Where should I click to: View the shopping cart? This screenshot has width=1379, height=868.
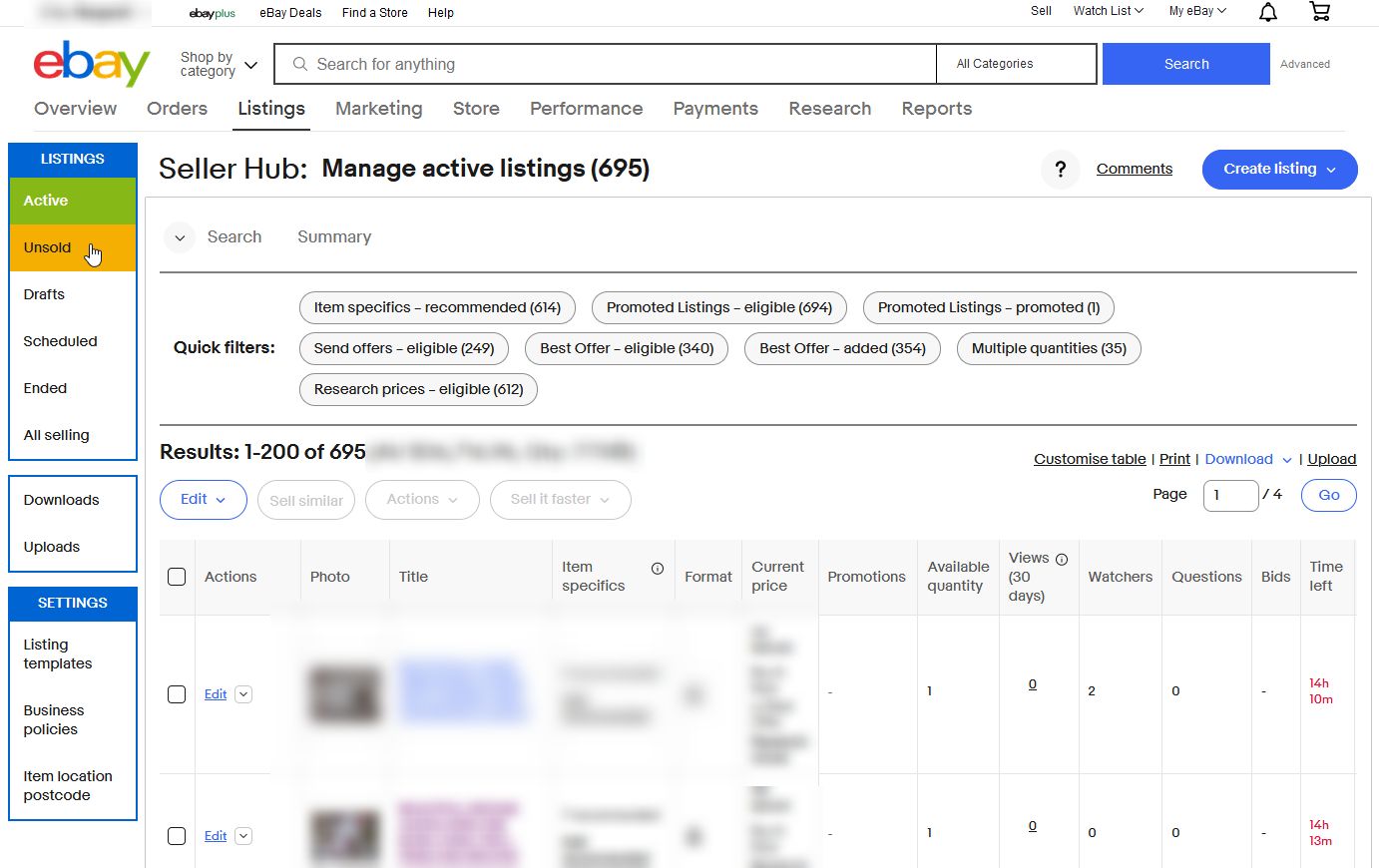(x=1319, y=12)
